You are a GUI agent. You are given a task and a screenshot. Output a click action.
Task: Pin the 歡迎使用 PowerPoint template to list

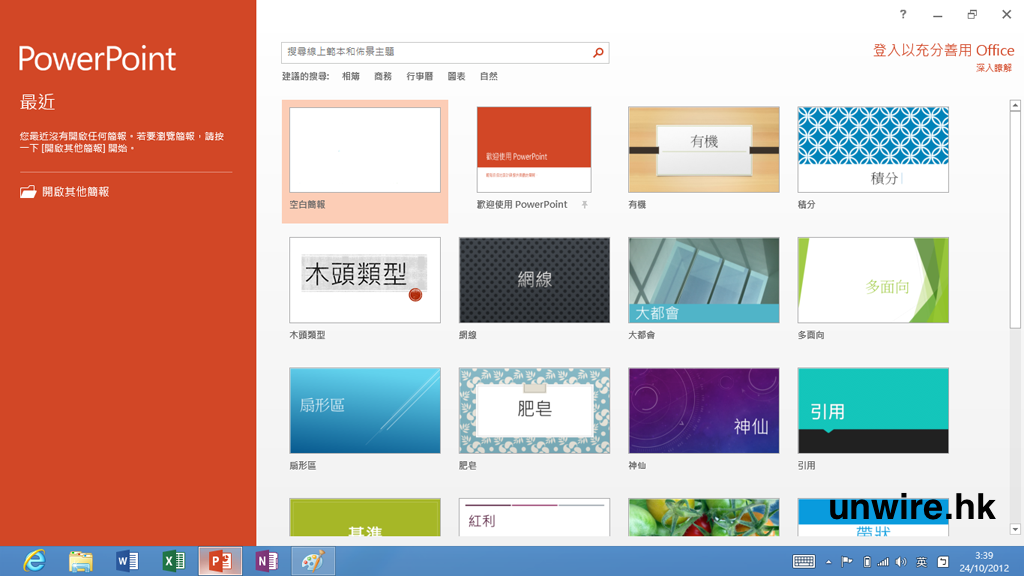click(x=584, y=205)
